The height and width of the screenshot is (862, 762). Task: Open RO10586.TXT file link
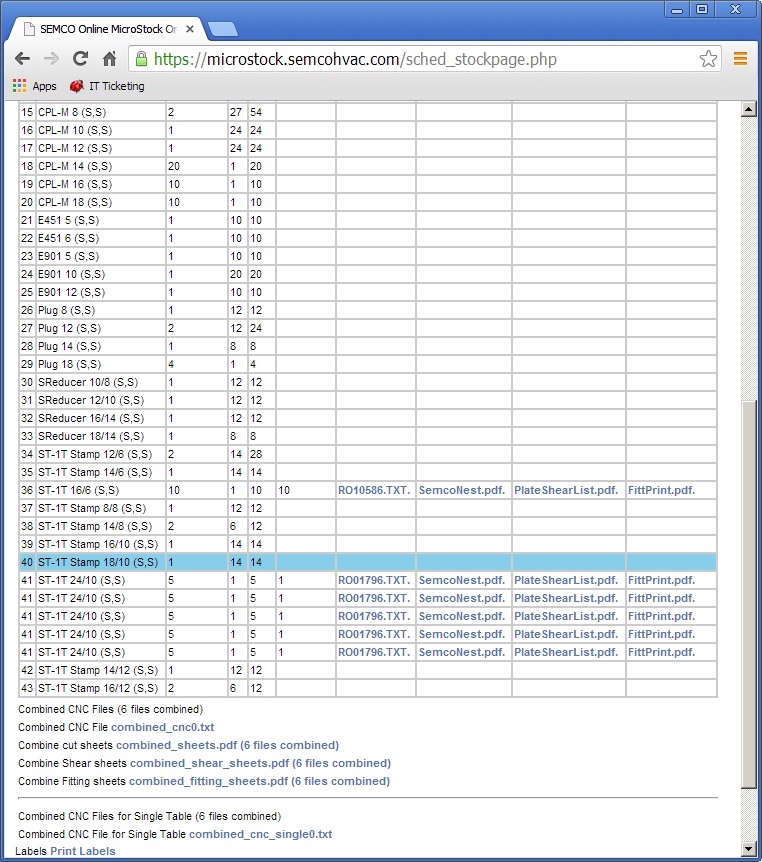373,490
